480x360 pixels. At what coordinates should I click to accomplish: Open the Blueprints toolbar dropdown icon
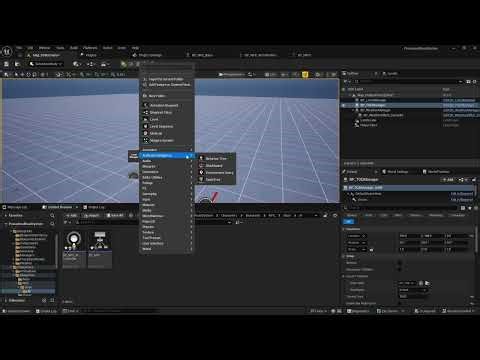pos(91,64)
